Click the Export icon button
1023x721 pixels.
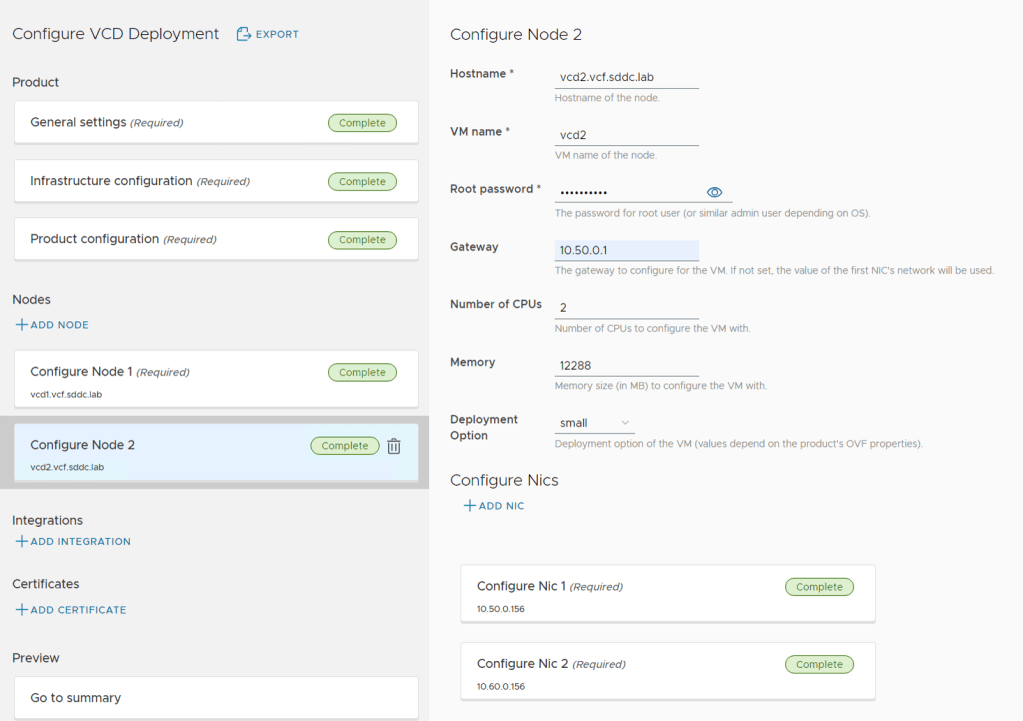pyautogui.click(x=243, y=34)
